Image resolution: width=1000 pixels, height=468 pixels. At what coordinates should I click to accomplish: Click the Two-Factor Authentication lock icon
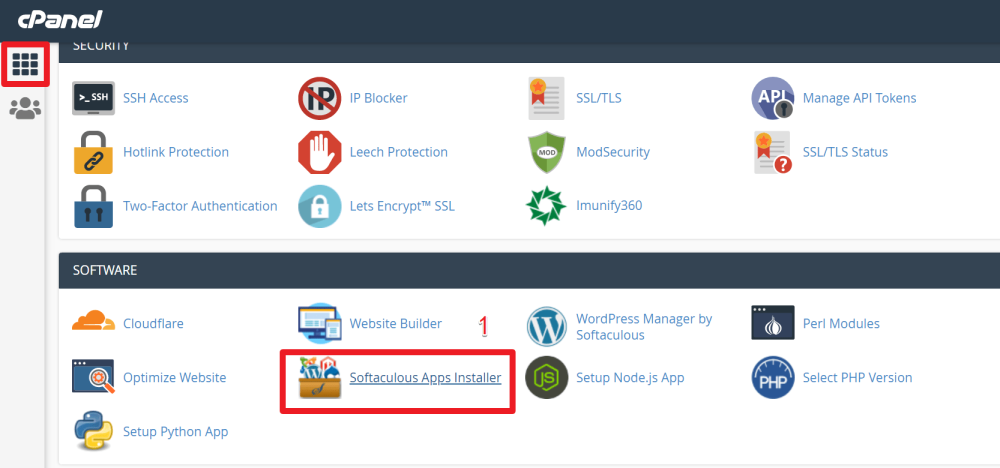pyautogui.click(x=93, y=207)
